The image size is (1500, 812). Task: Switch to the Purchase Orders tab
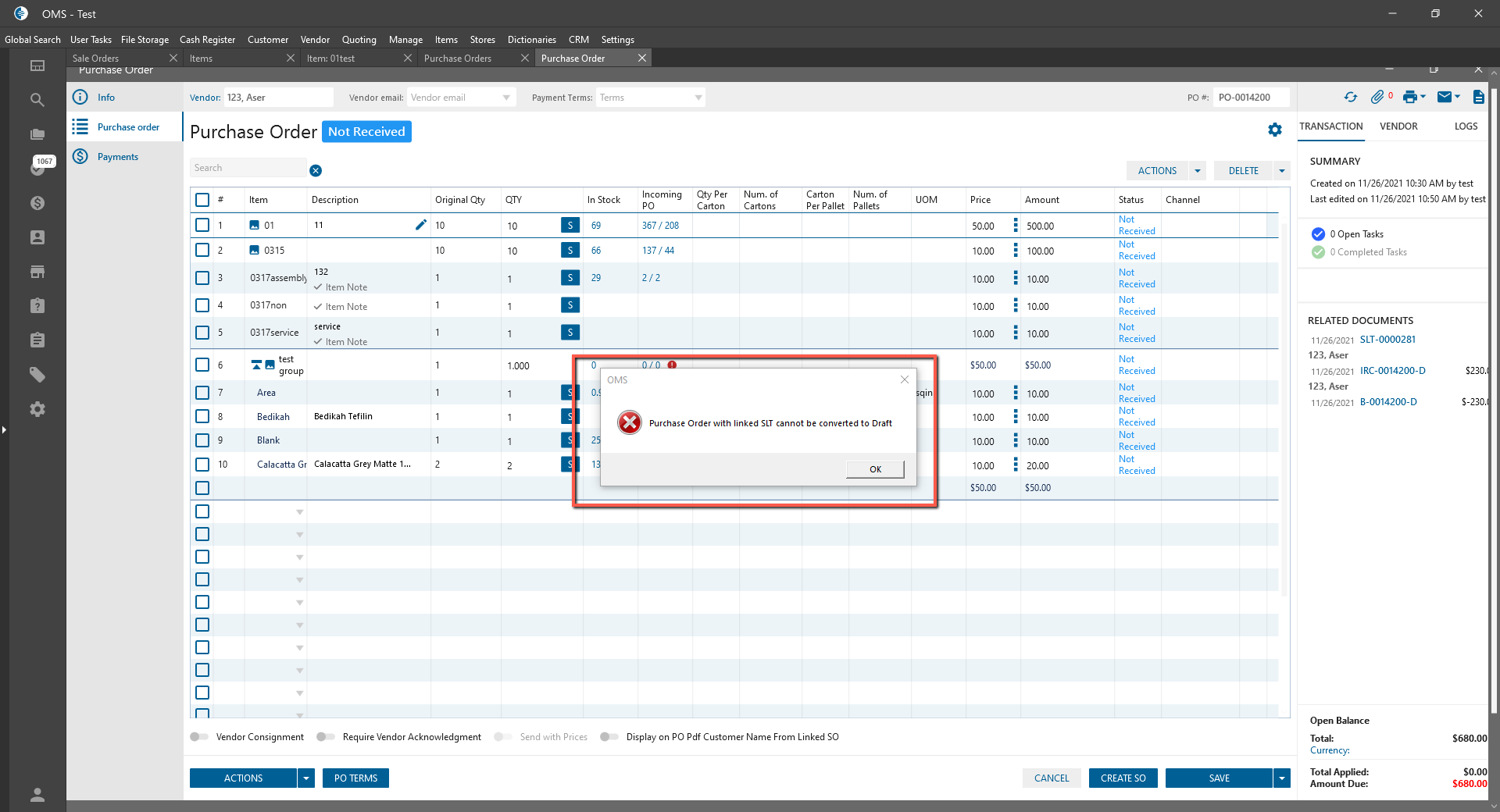(x=458, y=59)
